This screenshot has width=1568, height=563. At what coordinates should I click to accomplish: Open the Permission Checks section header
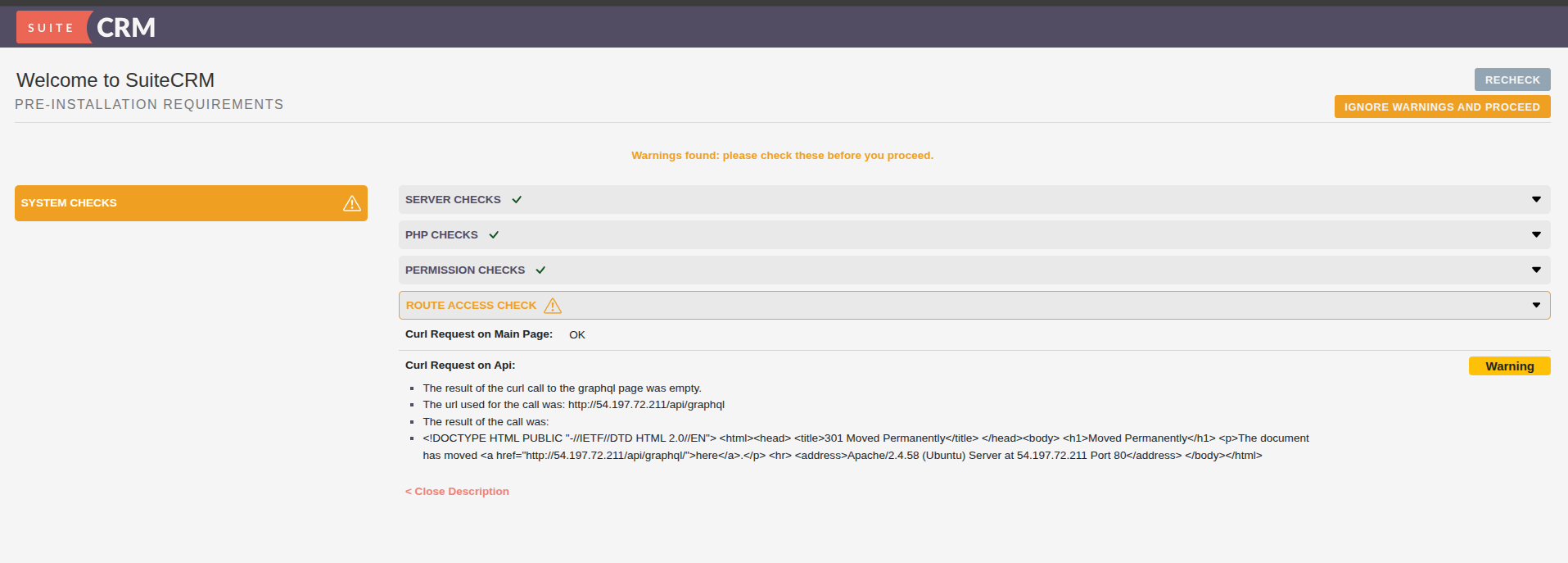click(x=974, y=270)
